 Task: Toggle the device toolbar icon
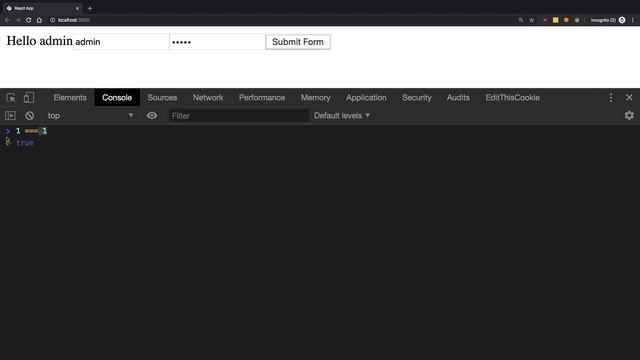pos(29,98)
